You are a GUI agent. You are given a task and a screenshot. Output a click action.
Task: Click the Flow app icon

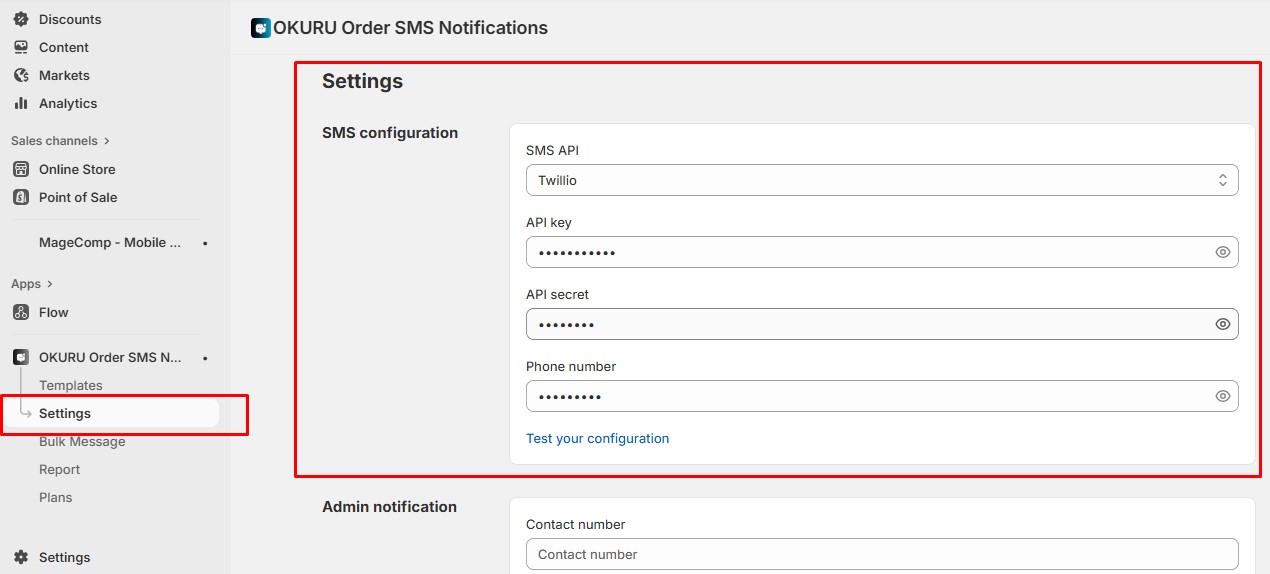(x=21, y=312)
